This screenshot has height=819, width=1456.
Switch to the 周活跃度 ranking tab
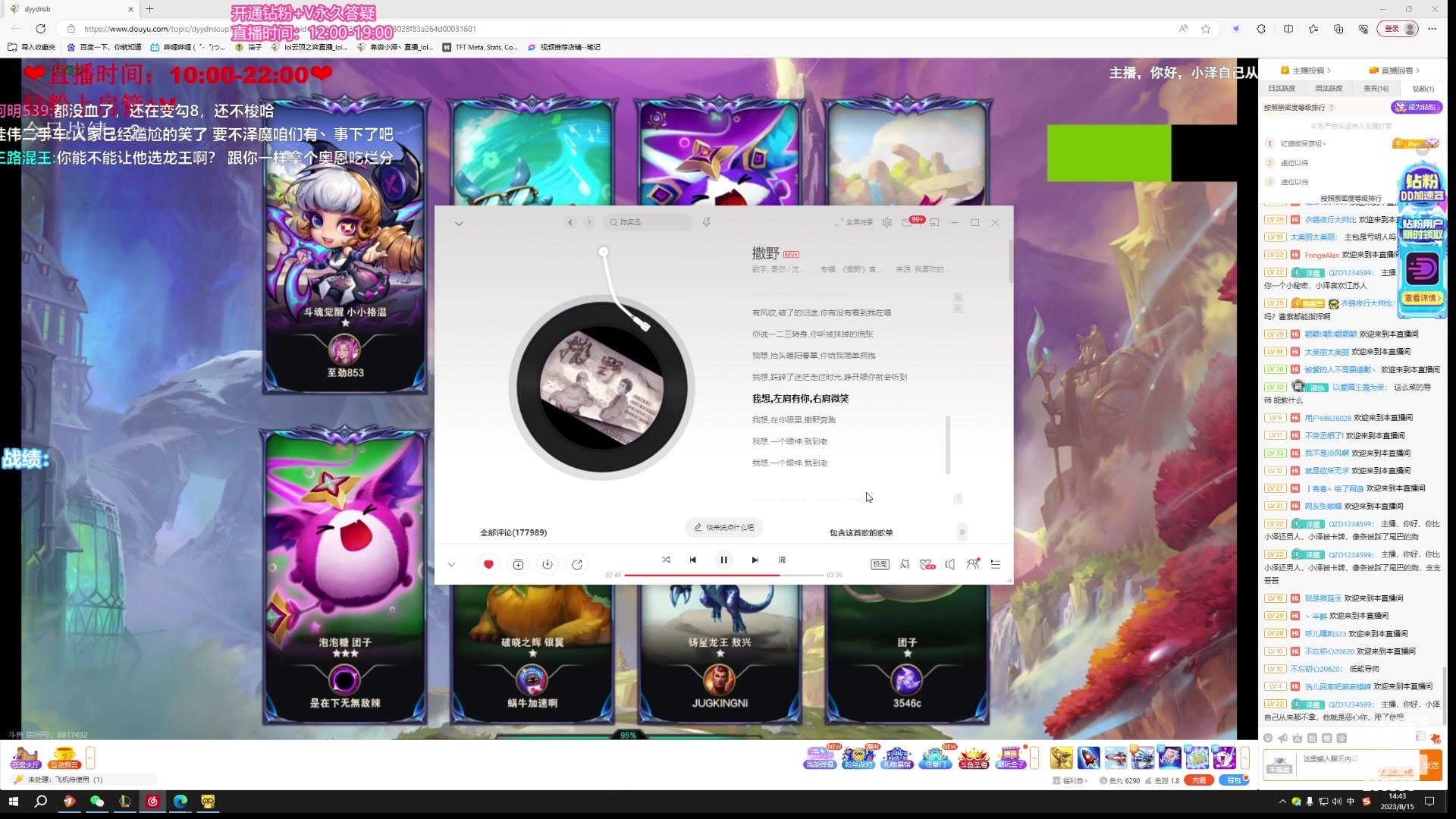[1329, 89]
